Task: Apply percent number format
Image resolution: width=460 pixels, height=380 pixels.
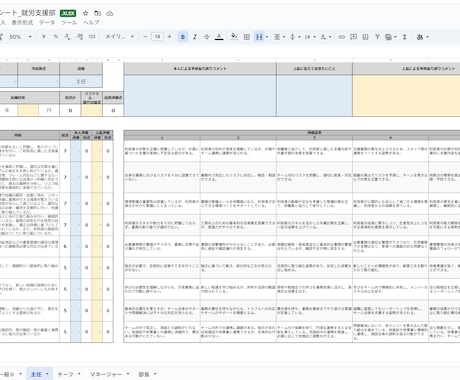Action: [x=56, y=37]
